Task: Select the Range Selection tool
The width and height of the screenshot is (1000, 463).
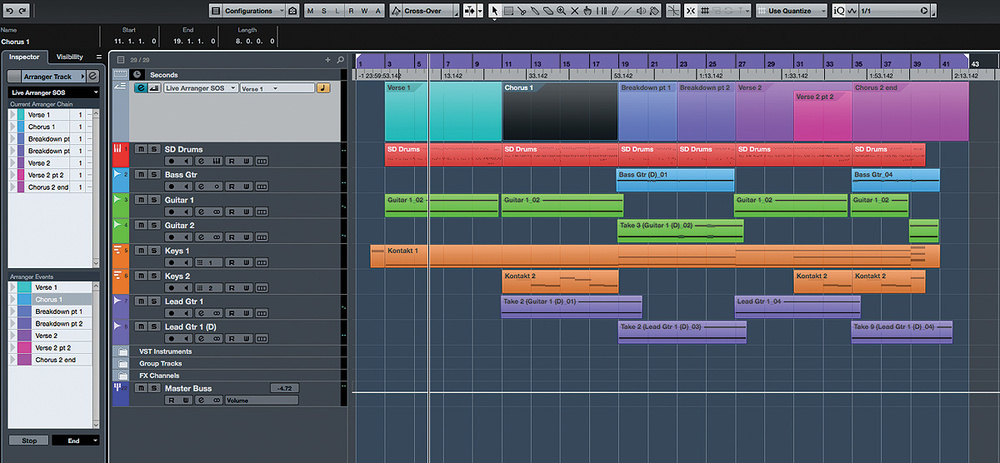Action: click(508, 11)
